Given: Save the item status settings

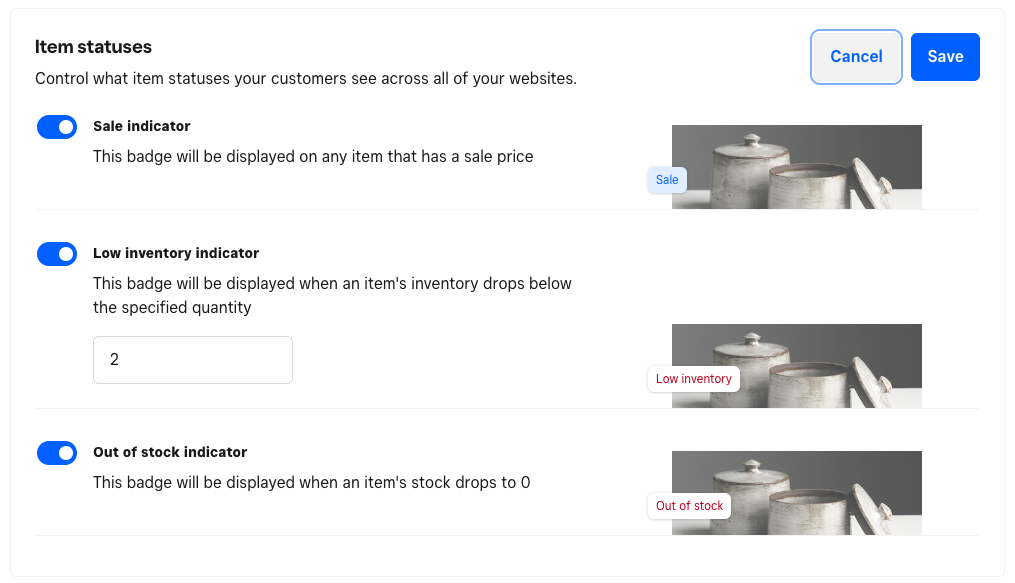Looking at the screenshot, I should (x=945, y=57).
